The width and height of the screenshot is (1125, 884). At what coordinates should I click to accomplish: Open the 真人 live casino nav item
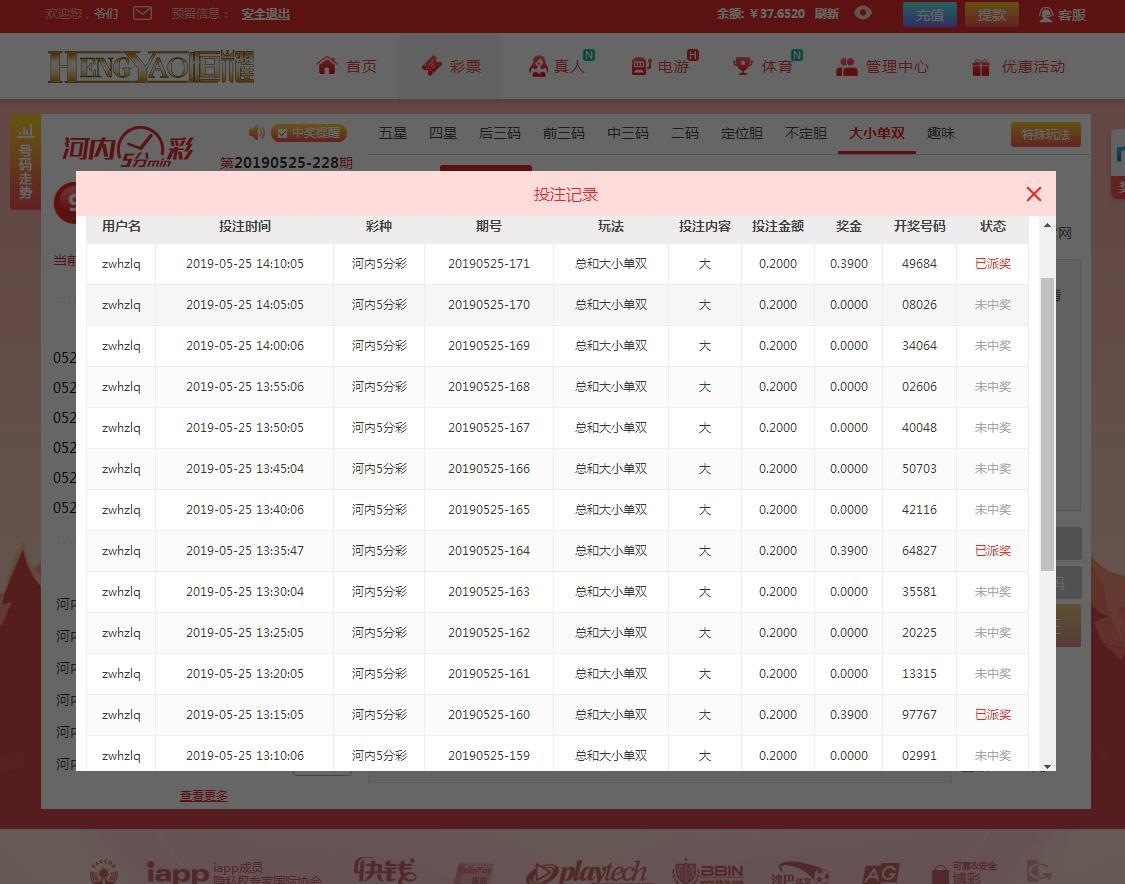pyautogui.click(x=561, y=66)
